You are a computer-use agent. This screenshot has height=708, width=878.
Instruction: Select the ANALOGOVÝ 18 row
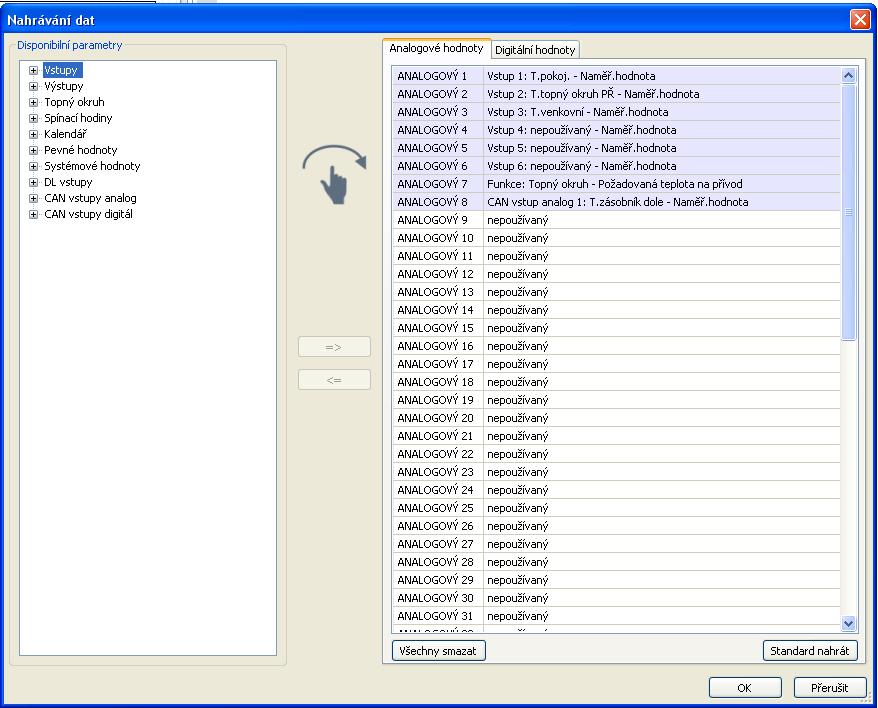pyautogui.click(x=617, y=381)
